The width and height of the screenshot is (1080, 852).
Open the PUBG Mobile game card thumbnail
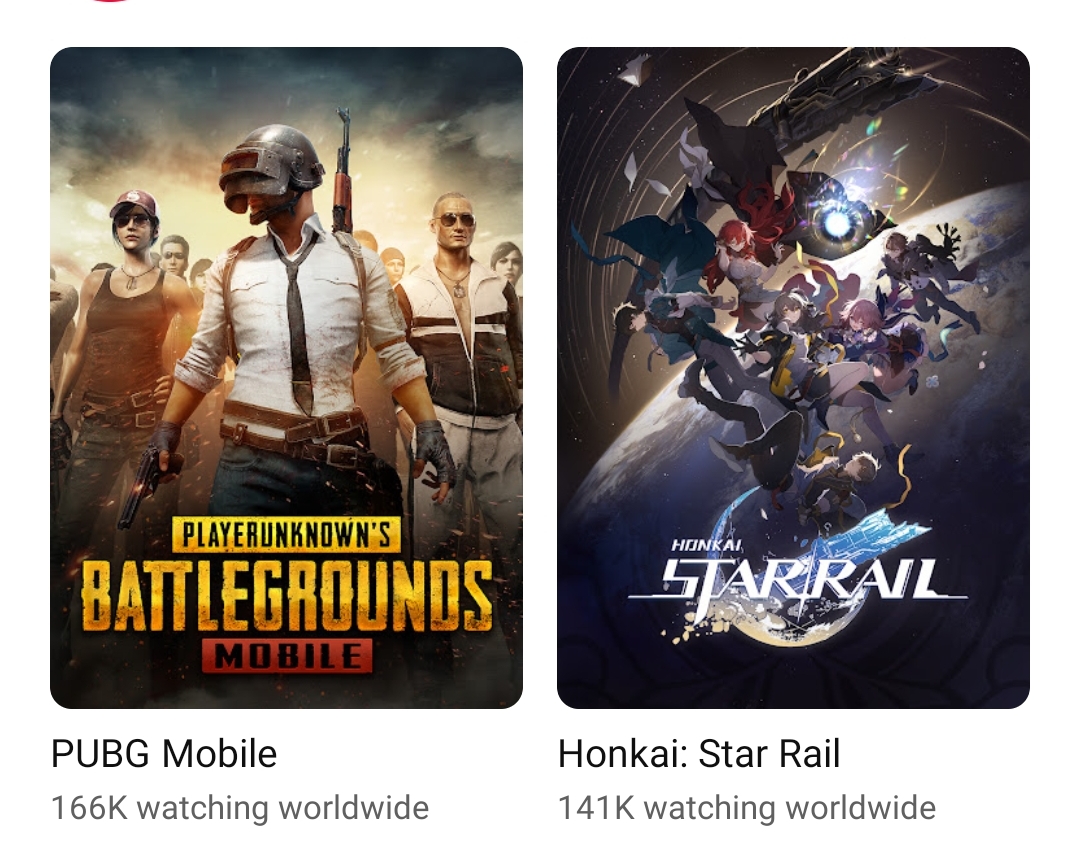tap(287, 377)
